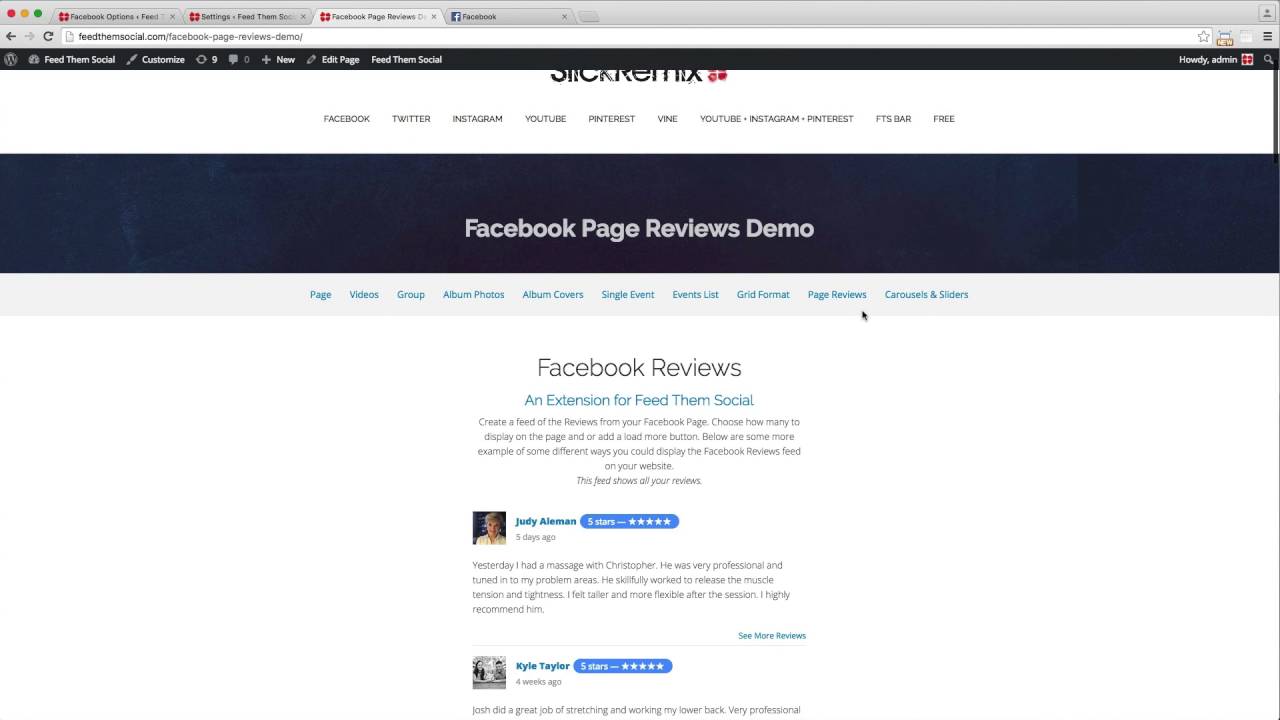Open INSTAGRAM in the main navigation
This screenshot has width=1280, height=720.
[477, 119]
